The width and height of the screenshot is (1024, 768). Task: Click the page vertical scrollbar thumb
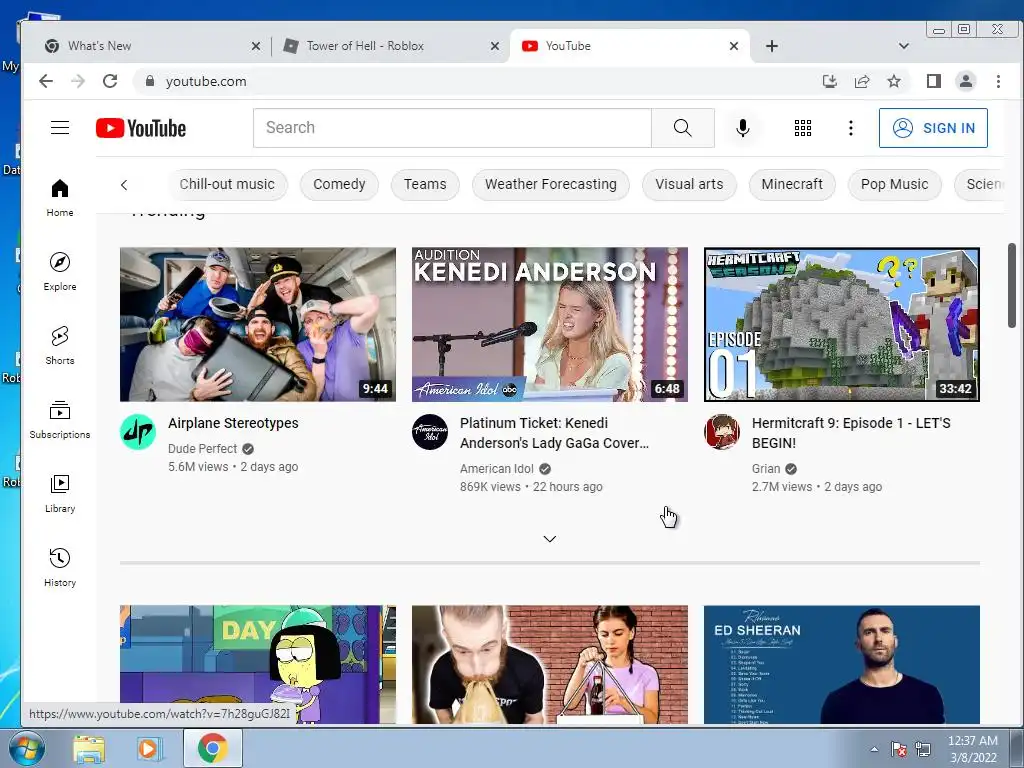pos(1012,285)
